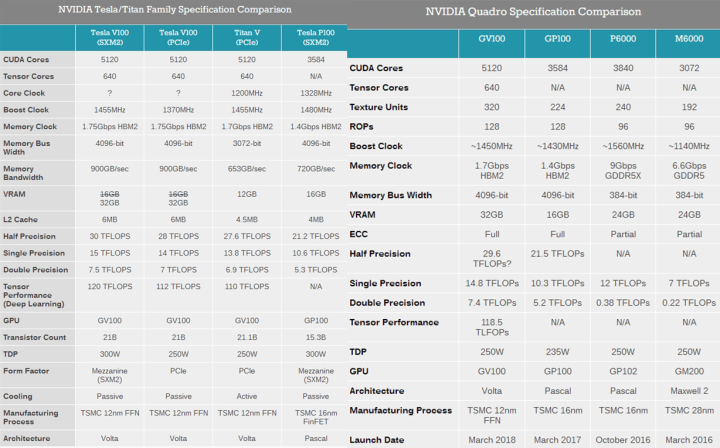Click the '29.6 TFLOPs?' half precision cell
This screenshot has width=720, height=448.
[492, 259]
